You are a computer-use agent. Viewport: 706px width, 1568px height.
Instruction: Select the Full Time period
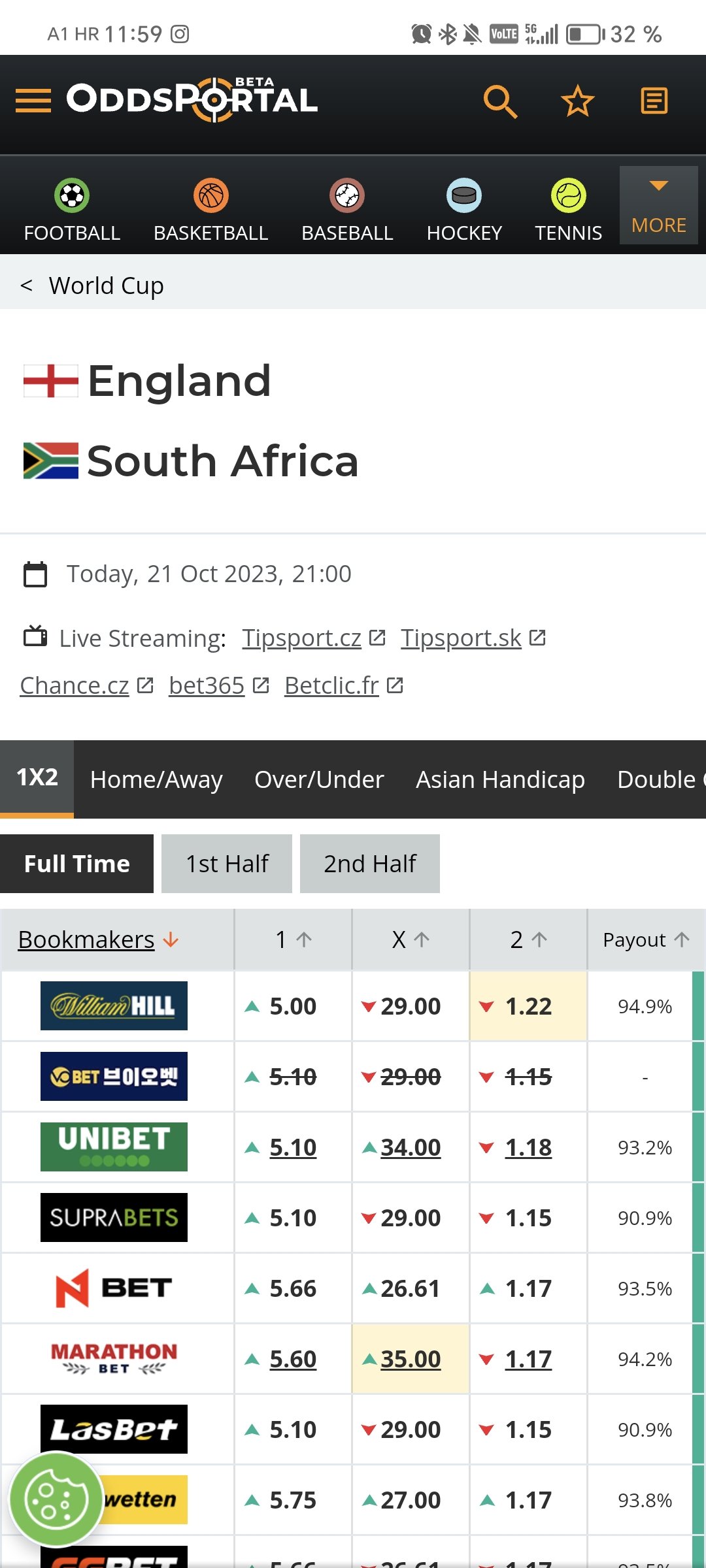(x=76, y=864)
